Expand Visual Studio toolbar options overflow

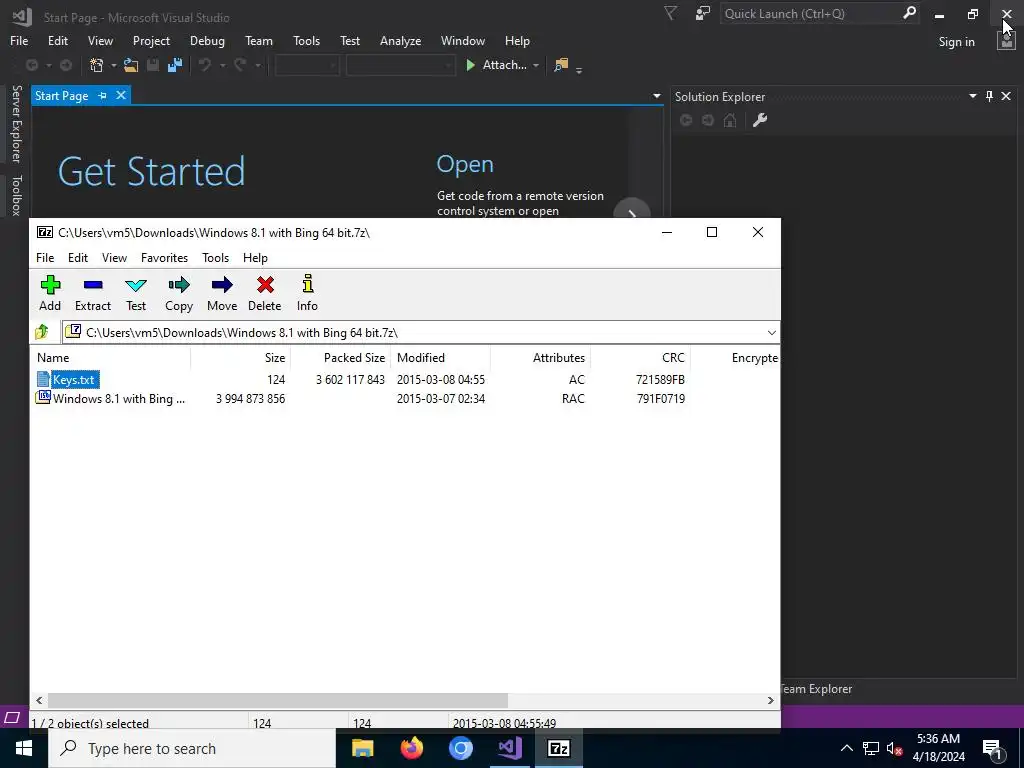coord(579,69)
